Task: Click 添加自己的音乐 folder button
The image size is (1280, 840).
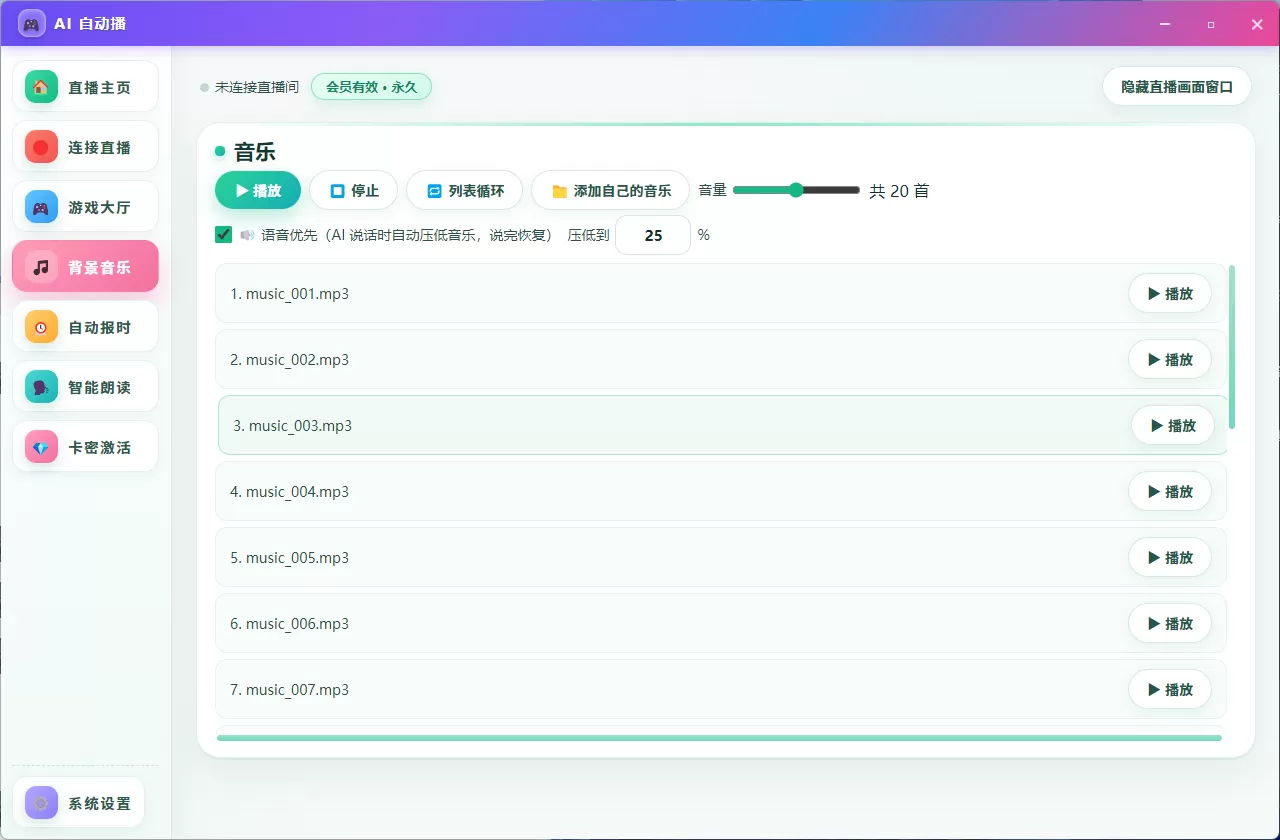Action: point(611,190)
